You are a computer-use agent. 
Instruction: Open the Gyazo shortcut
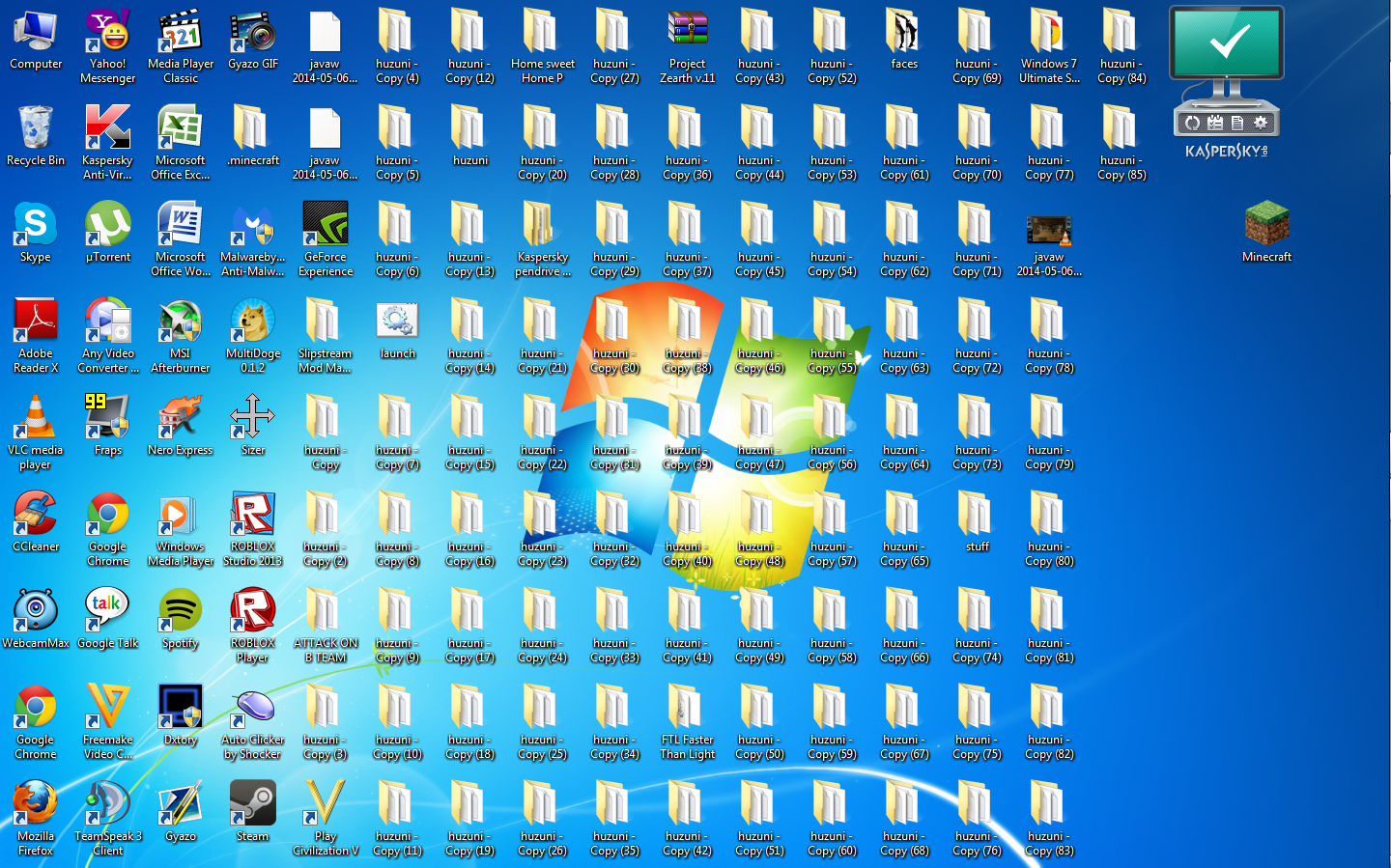[x=181, y=813]
